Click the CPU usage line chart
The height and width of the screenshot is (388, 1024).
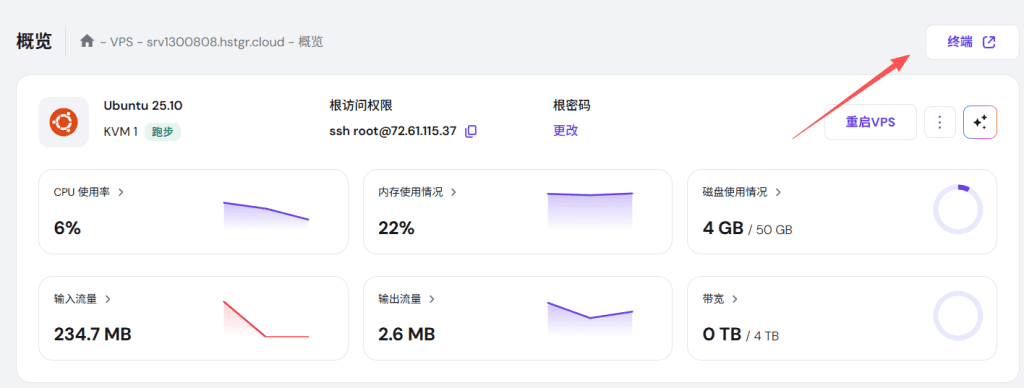266,215
